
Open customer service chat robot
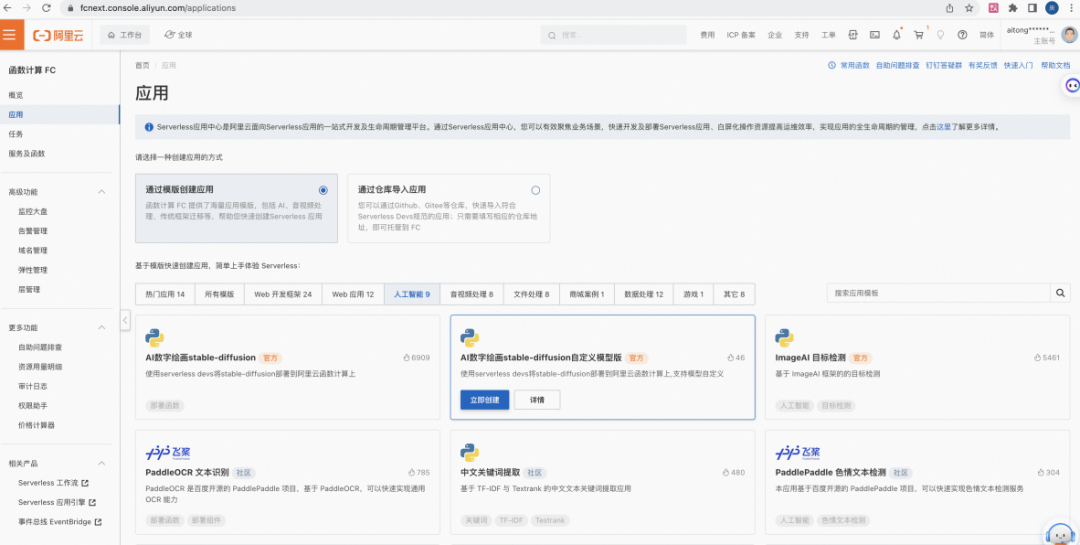(x=1060, y=532)
